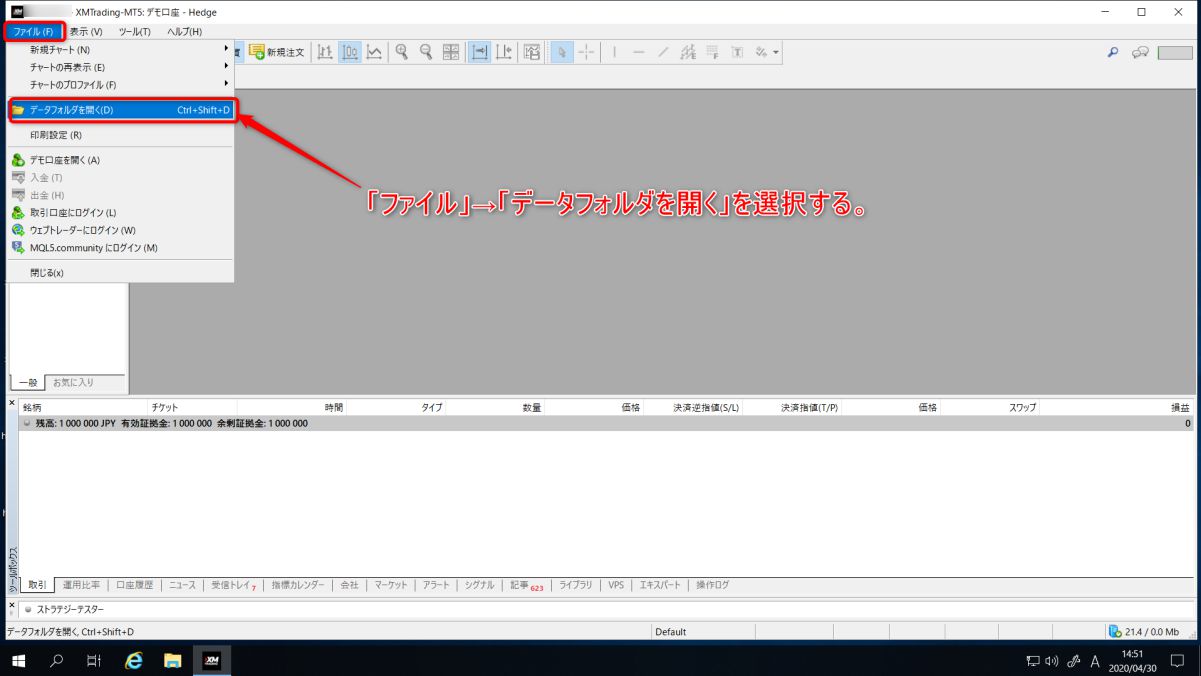
Task: Sort trades by the 損益 column header
Action: pos(1181,408)
